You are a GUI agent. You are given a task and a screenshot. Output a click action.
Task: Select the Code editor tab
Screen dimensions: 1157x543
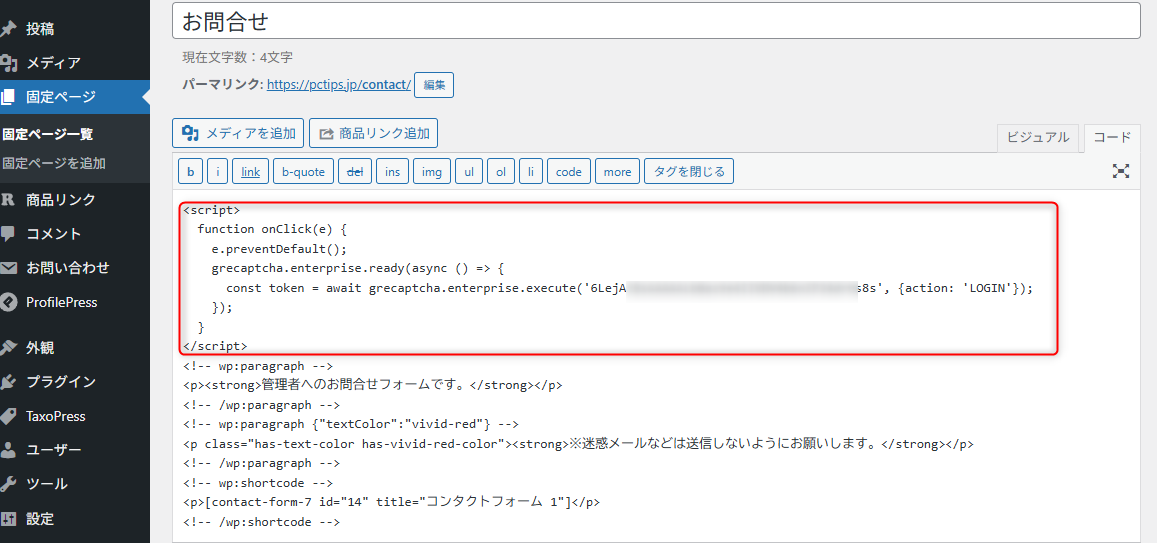coord(1111,138)
